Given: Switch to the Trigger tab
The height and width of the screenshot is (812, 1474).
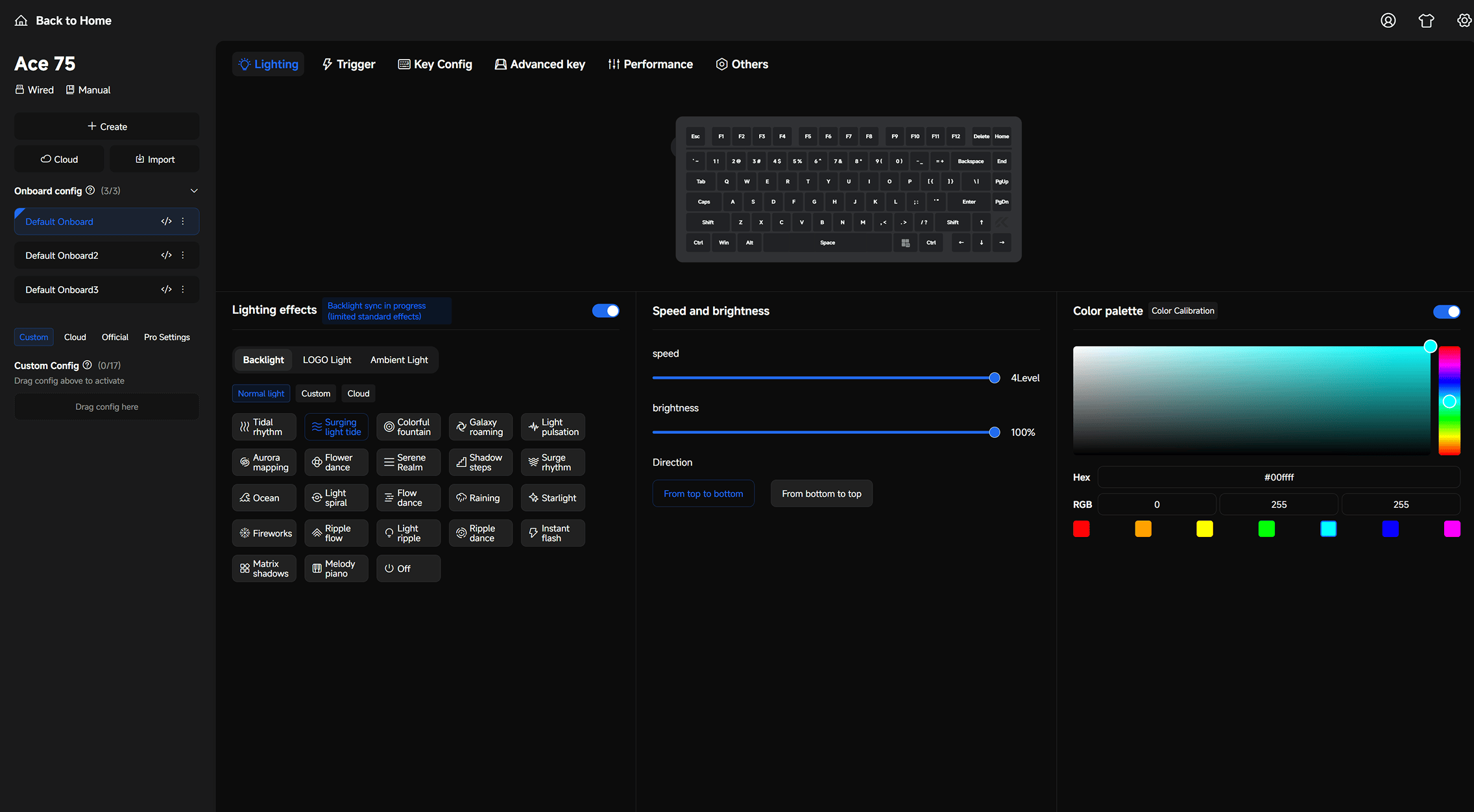Looking at the screenshot, I should tap(349, 64).
